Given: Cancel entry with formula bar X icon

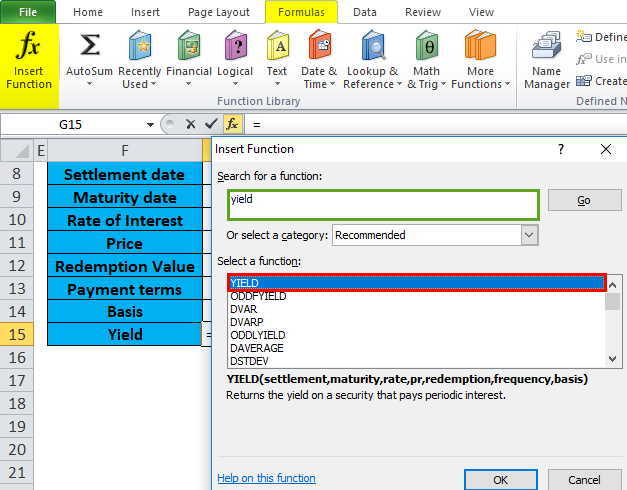Looking at the screenshot, I should pos(191,124).
